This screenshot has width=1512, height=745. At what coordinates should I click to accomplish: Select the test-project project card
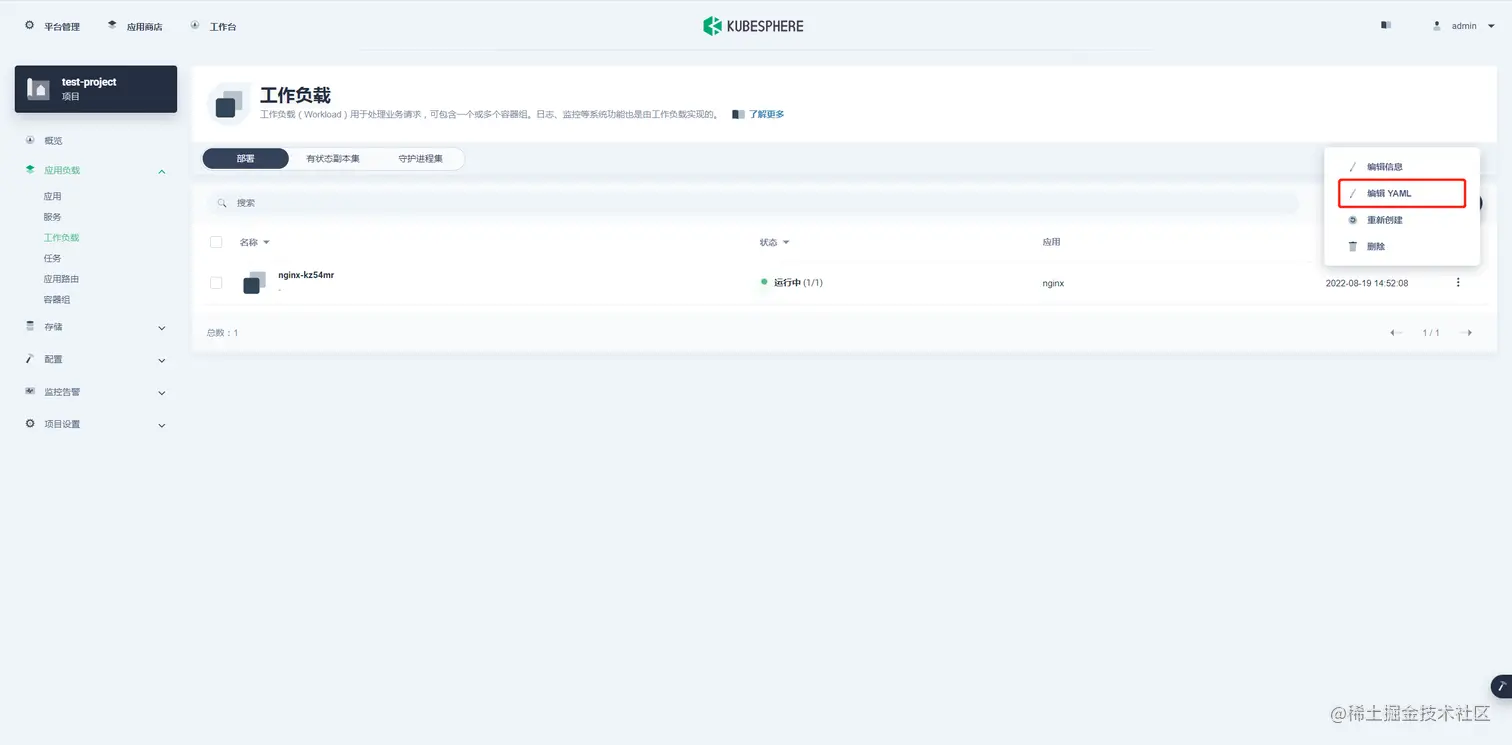click(x=96, y=89)
